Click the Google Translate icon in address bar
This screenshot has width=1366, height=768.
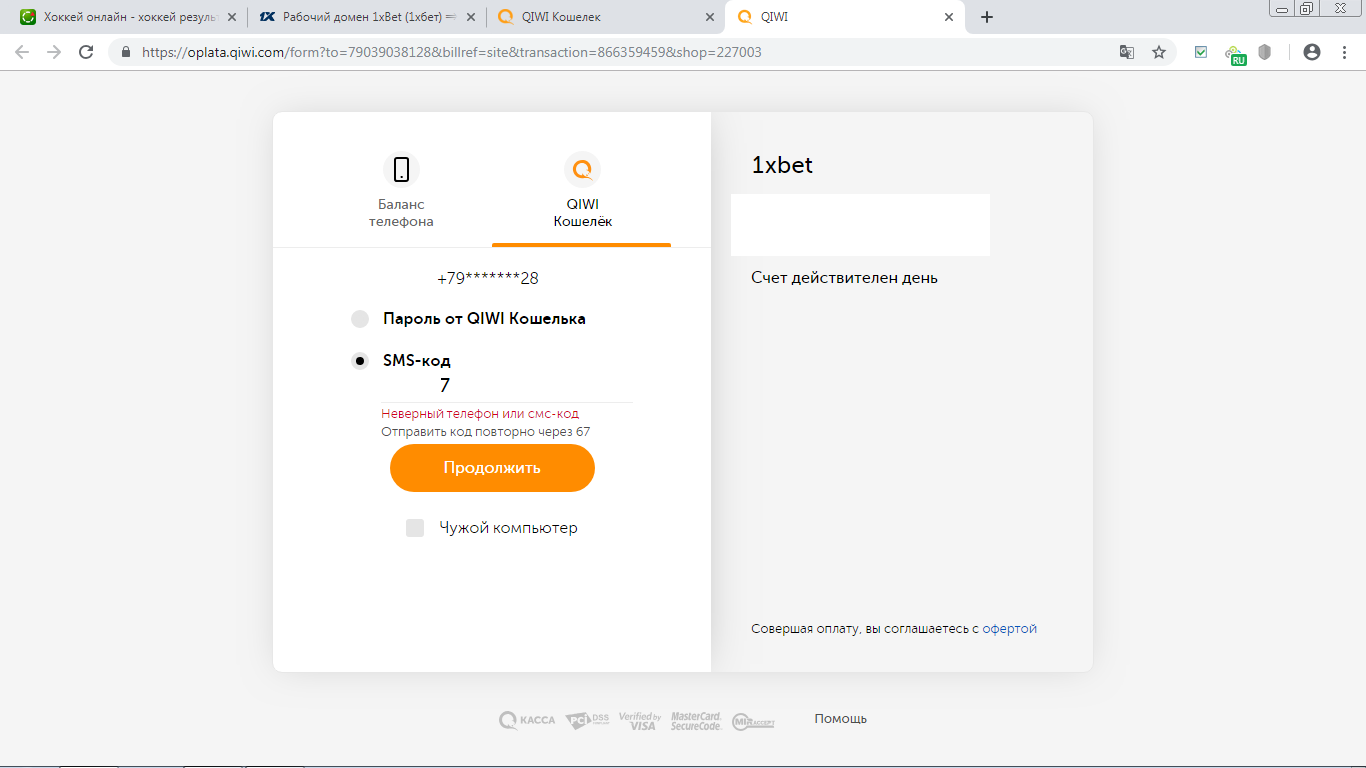click(x=1127, y=52)
